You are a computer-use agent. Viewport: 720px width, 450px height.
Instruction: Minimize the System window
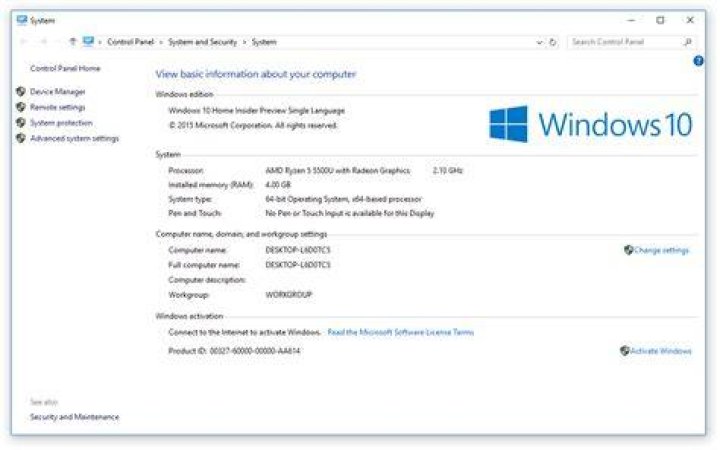click(631, 20)
